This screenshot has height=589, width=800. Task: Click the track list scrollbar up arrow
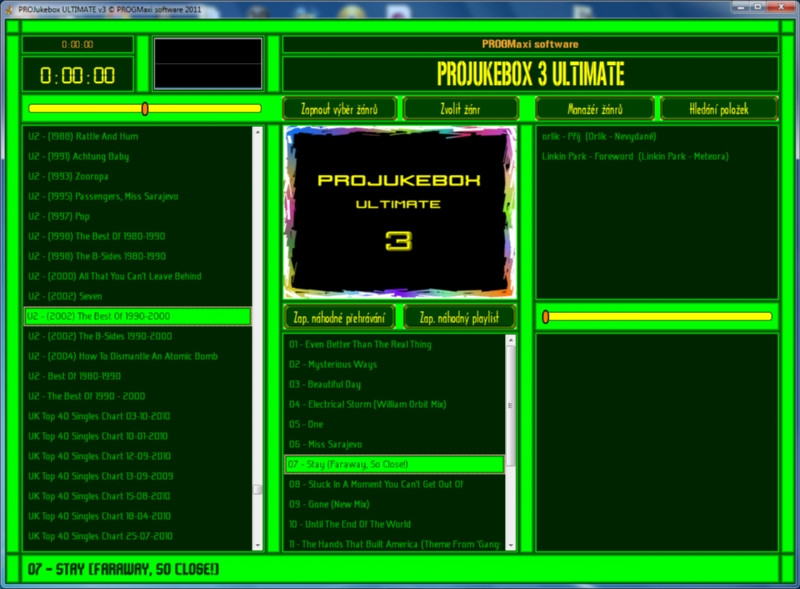coord(511,339)
